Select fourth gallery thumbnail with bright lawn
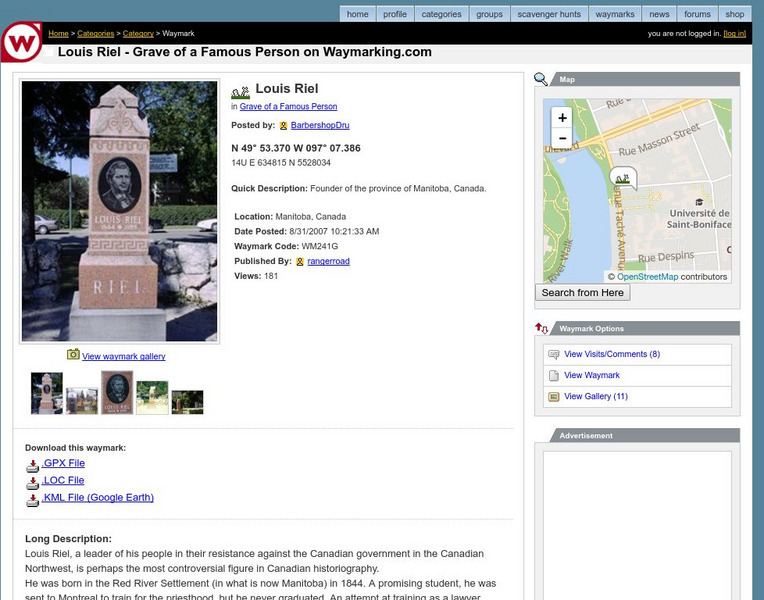Screen dimensions: 764x600 pyautogui.click(x=152, y=398)
